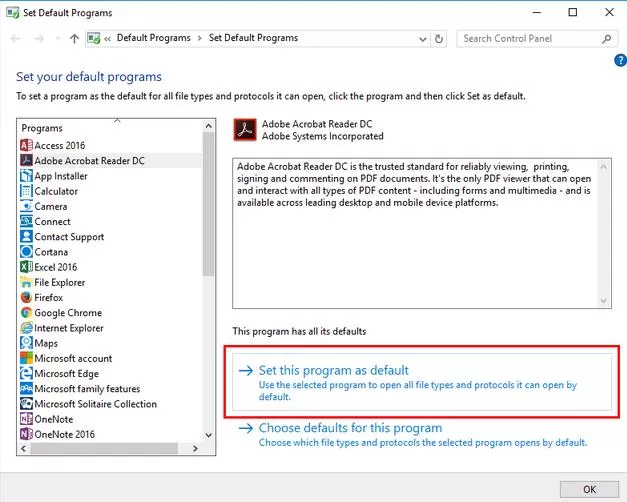
Task: Click the File Explorer folder icon
Action: (x=26, y=282)
